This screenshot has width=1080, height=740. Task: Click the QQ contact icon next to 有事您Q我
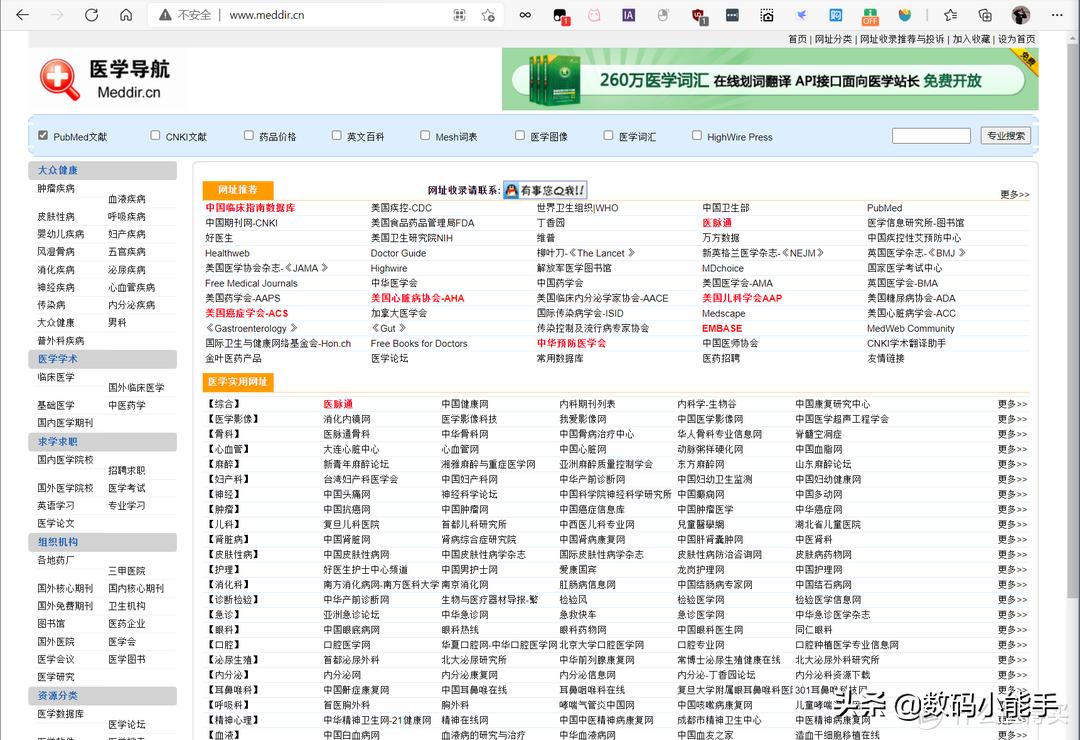coord(513,189)
